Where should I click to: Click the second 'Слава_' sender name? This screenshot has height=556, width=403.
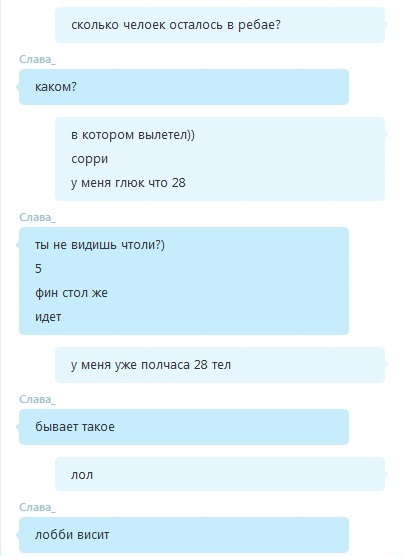[x=37, y=217]
